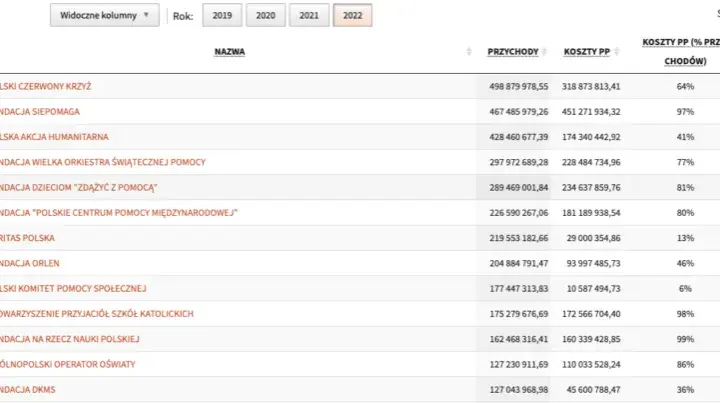Sort by KOSZTY PP column header
This screenshot has width=720, height=403.
586,52
